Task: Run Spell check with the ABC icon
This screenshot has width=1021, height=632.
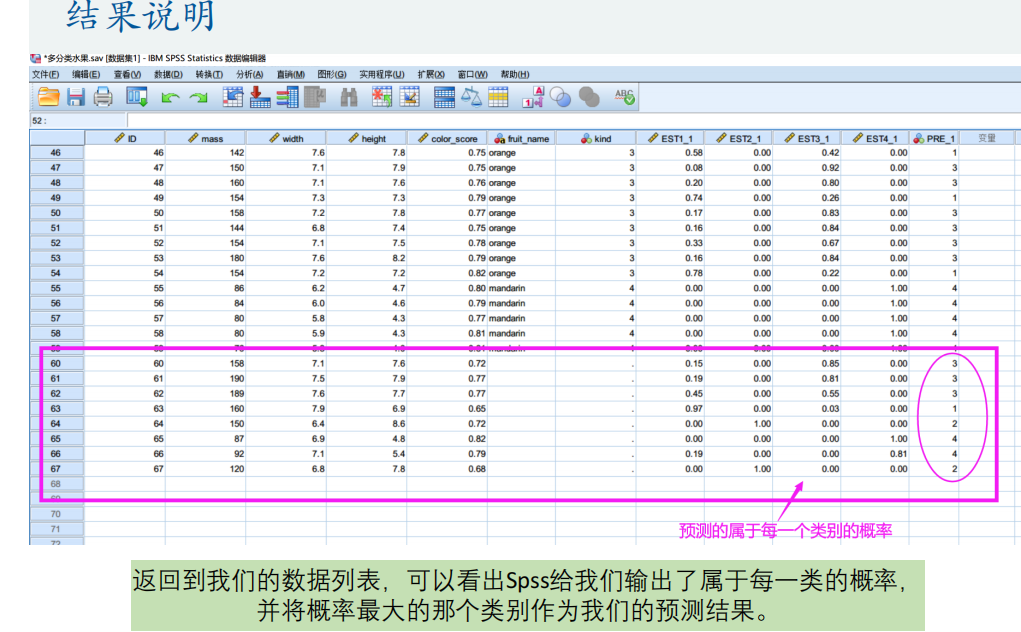Action: pyautogui.click(x=624, y=97)
